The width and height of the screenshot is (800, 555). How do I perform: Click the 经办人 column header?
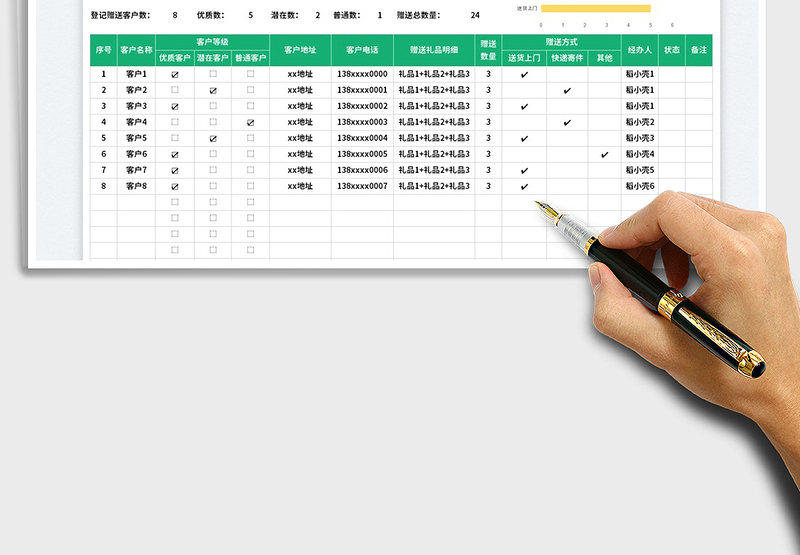639,49
